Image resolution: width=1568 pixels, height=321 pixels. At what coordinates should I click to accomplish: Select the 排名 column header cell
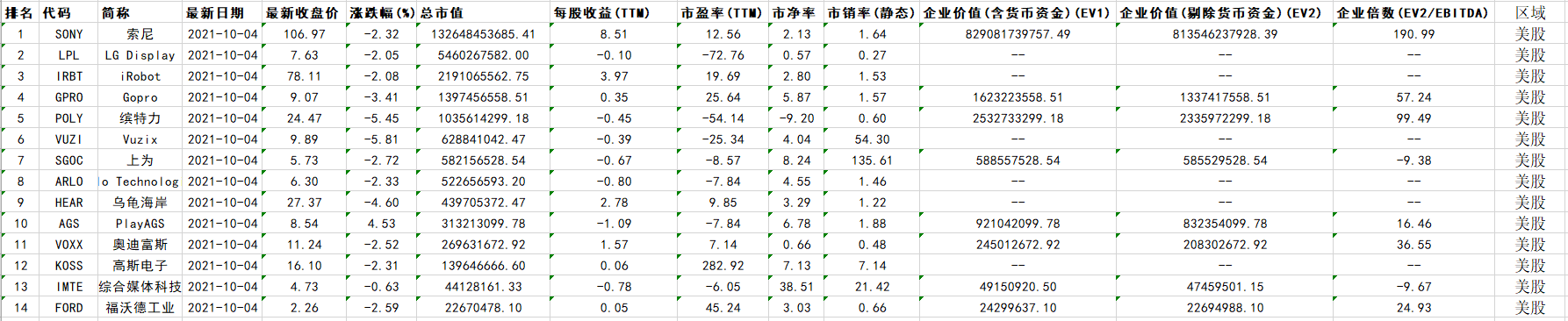click(20, 13)
